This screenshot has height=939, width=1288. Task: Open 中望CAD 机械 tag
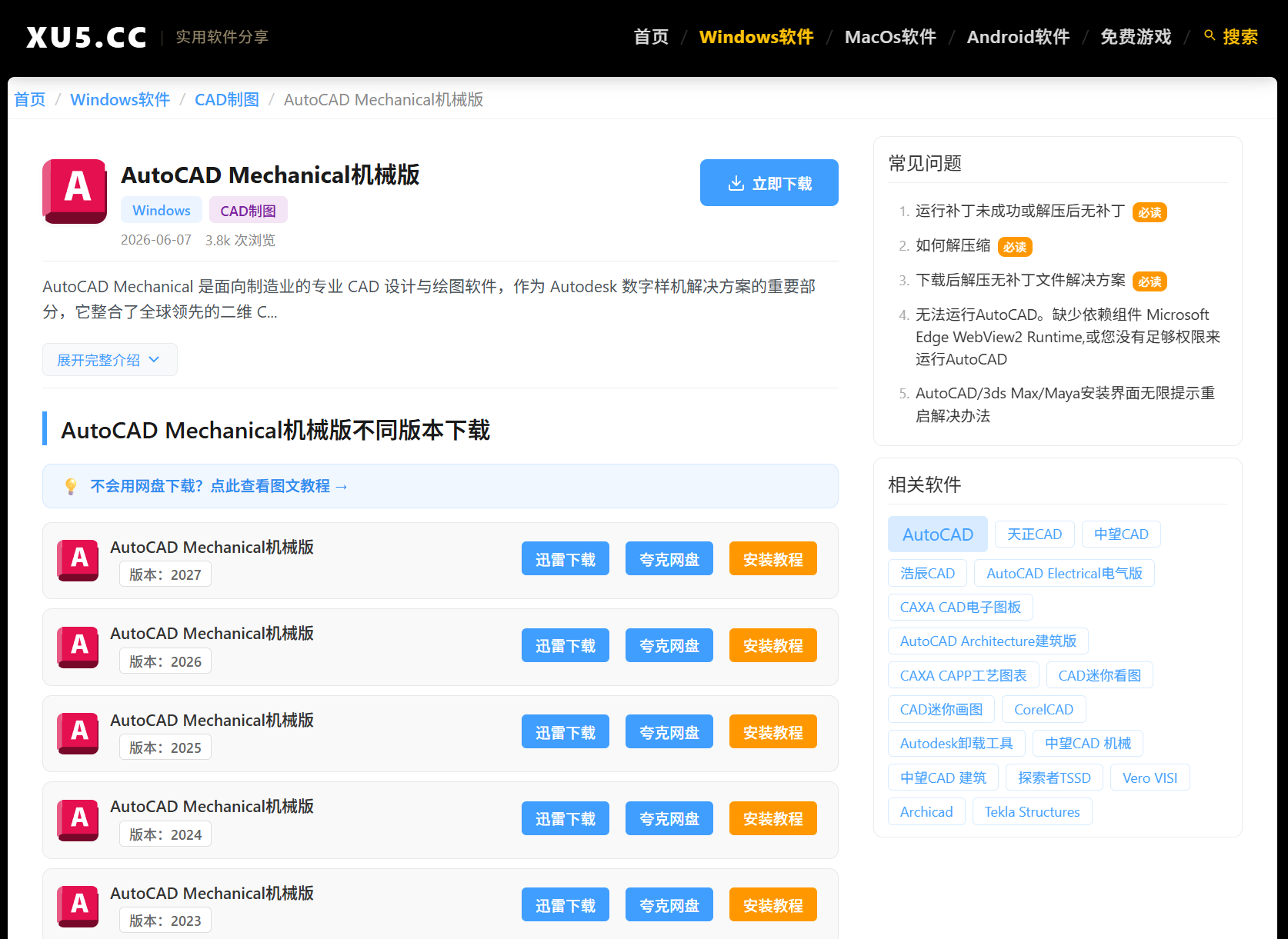pos(1088,744)
